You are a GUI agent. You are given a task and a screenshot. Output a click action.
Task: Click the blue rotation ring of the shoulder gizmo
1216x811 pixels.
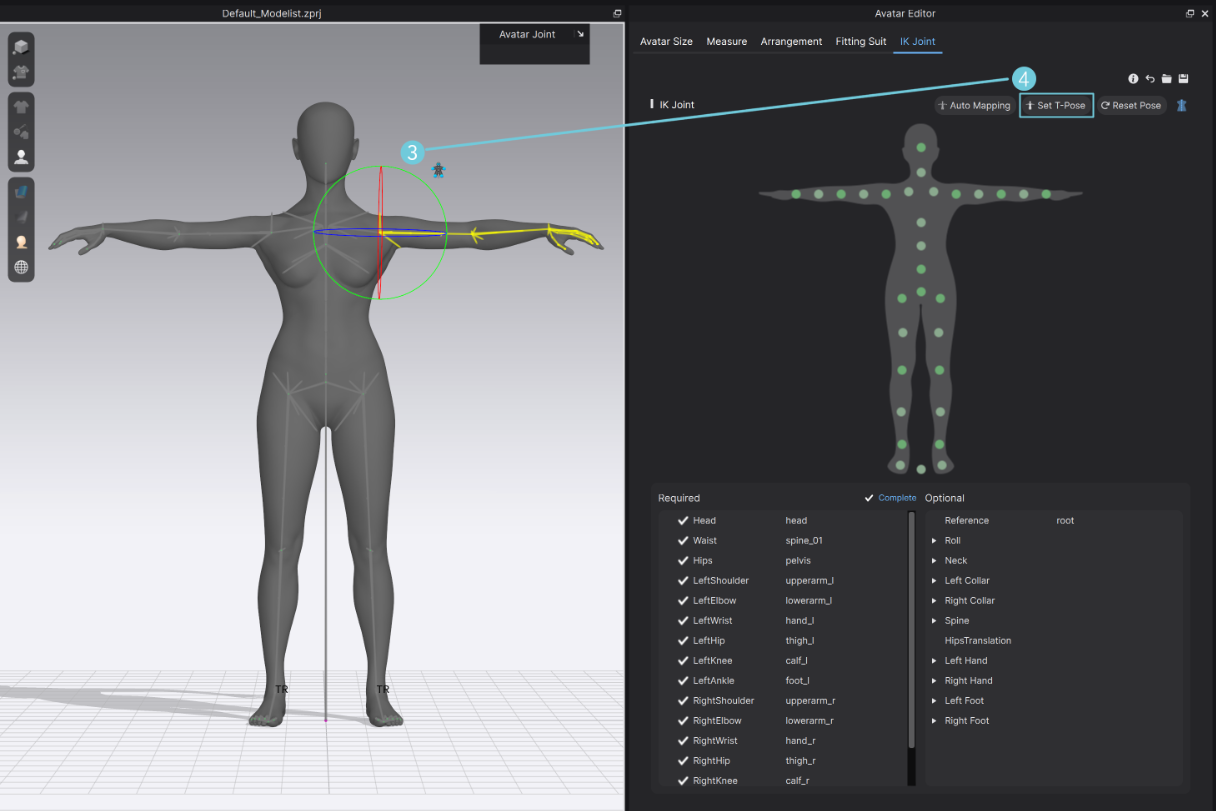point(345,228)
